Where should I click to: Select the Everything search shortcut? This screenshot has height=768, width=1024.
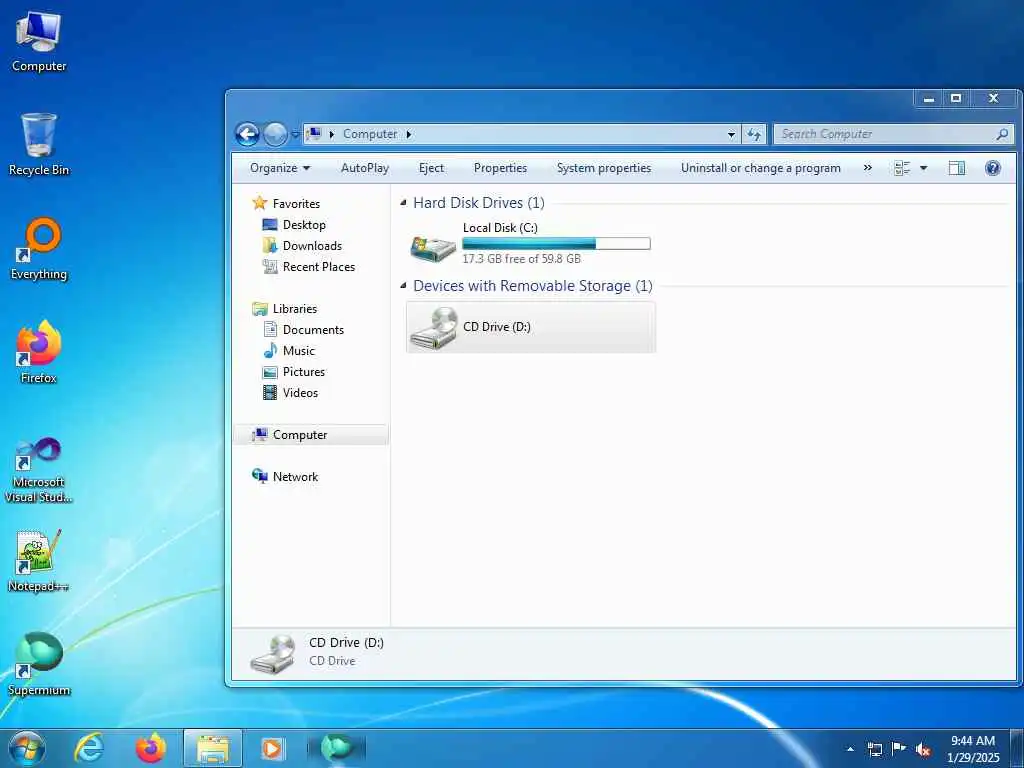39,248
